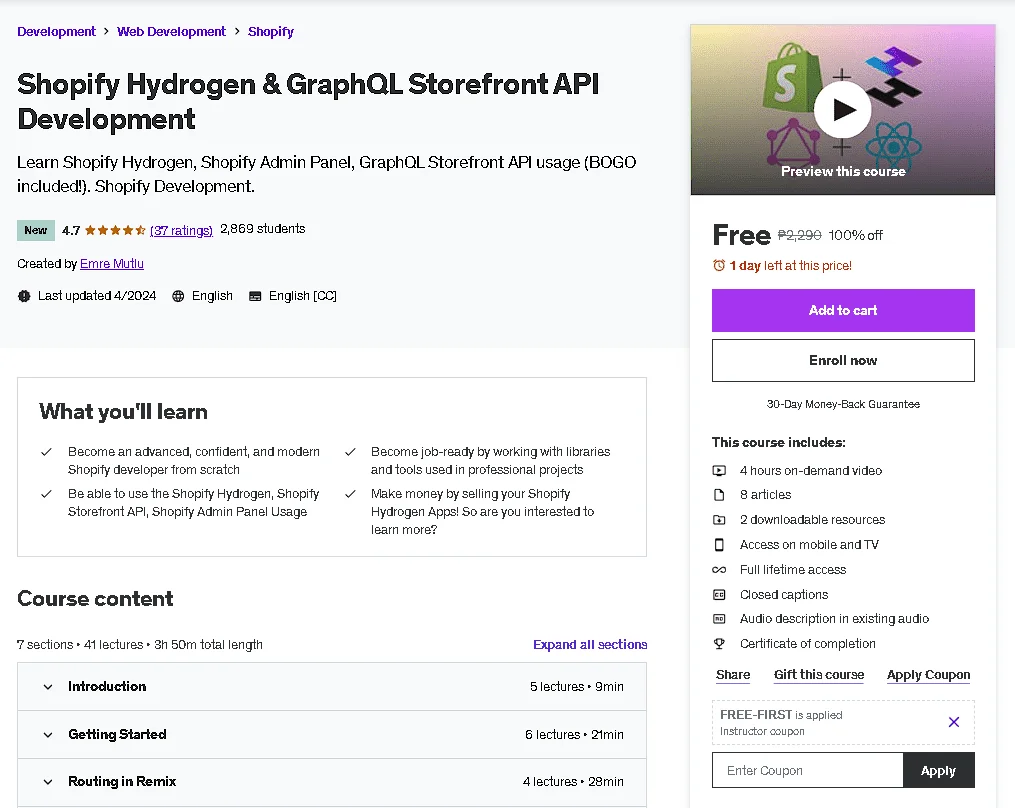Expand all course sections
The width and height of the screenshot is (1015, 808).
pos(590,644)
